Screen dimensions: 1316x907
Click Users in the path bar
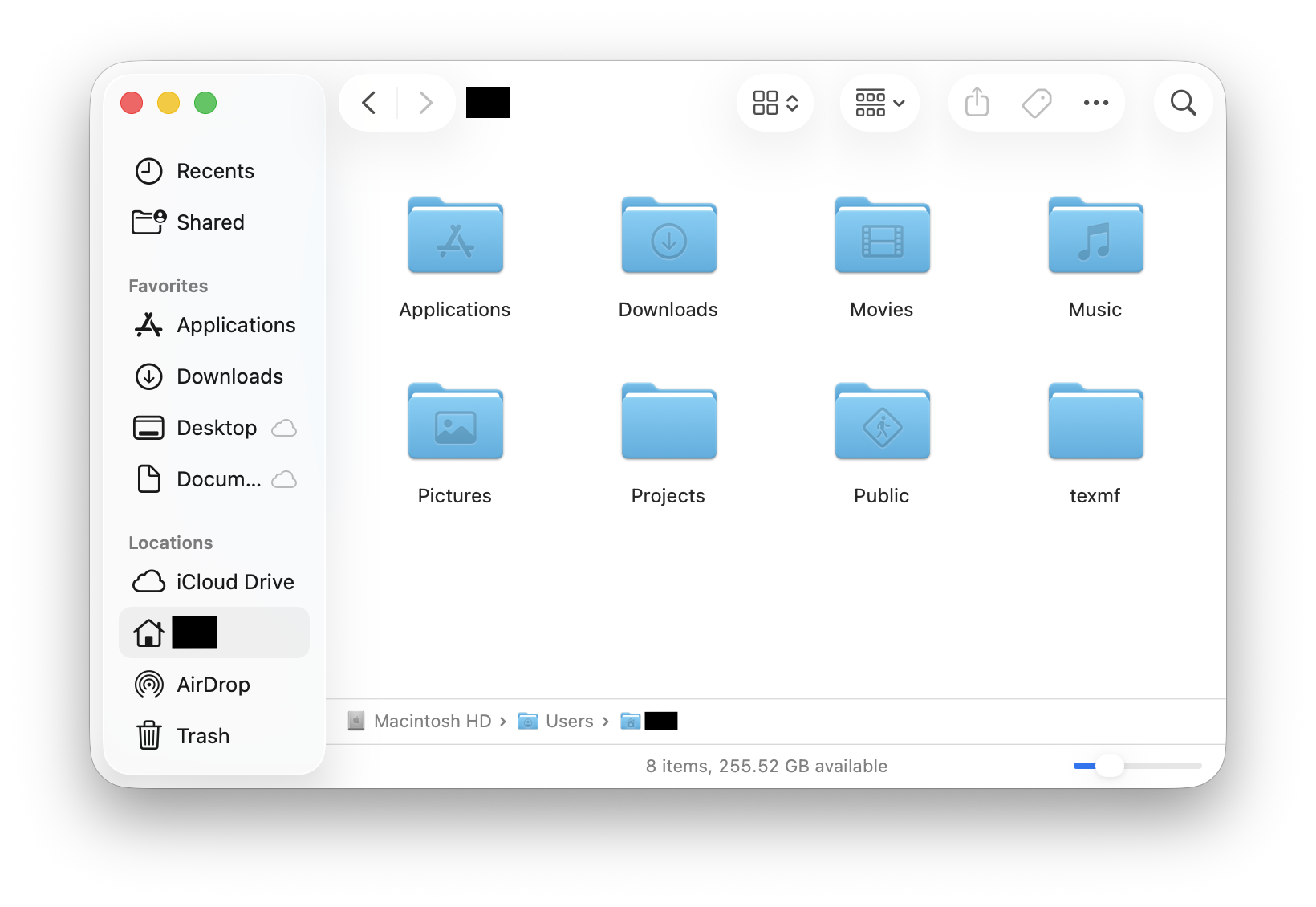pos(556,722)
